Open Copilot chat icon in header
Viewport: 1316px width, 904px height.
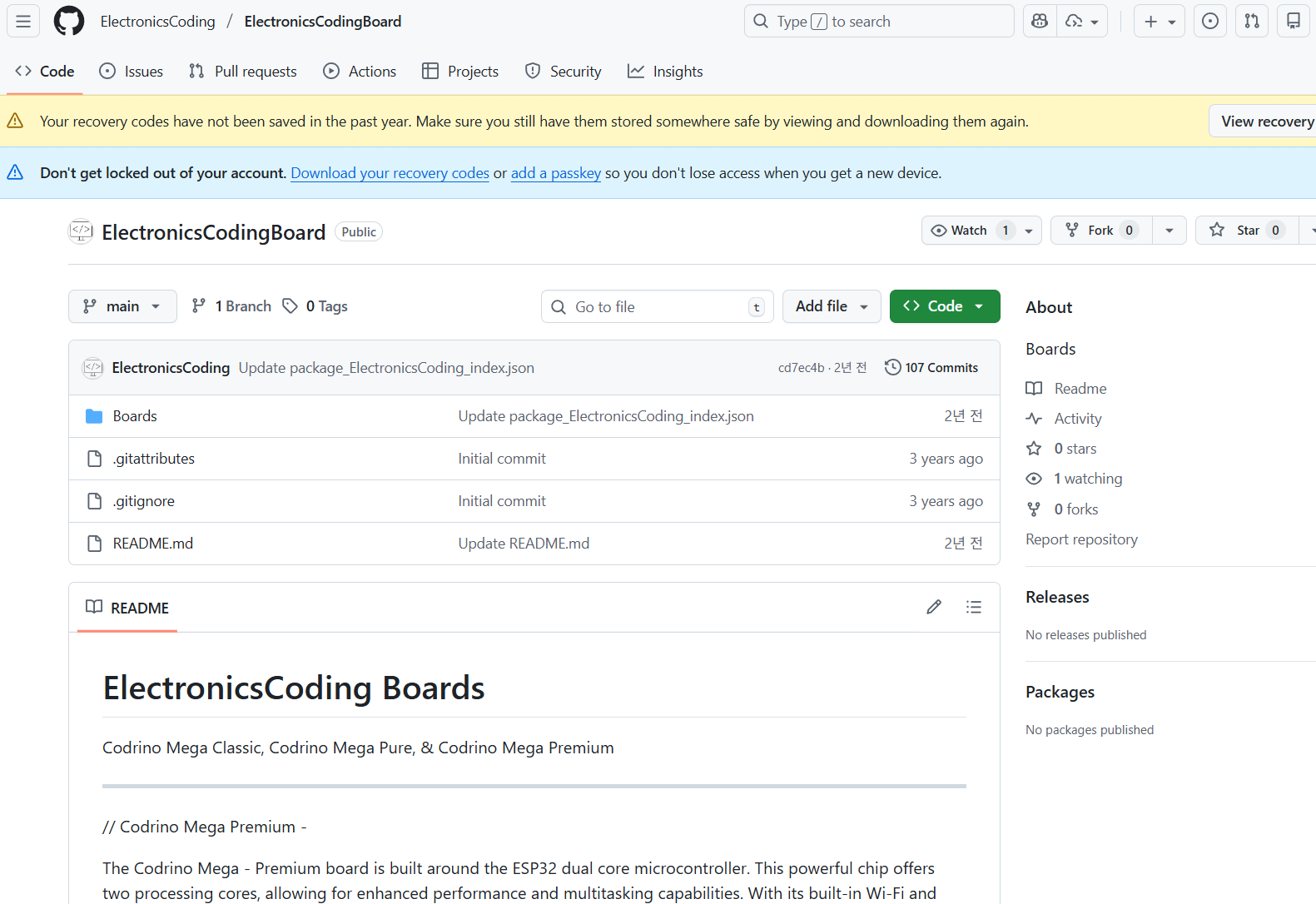(x=1040, y=22)
